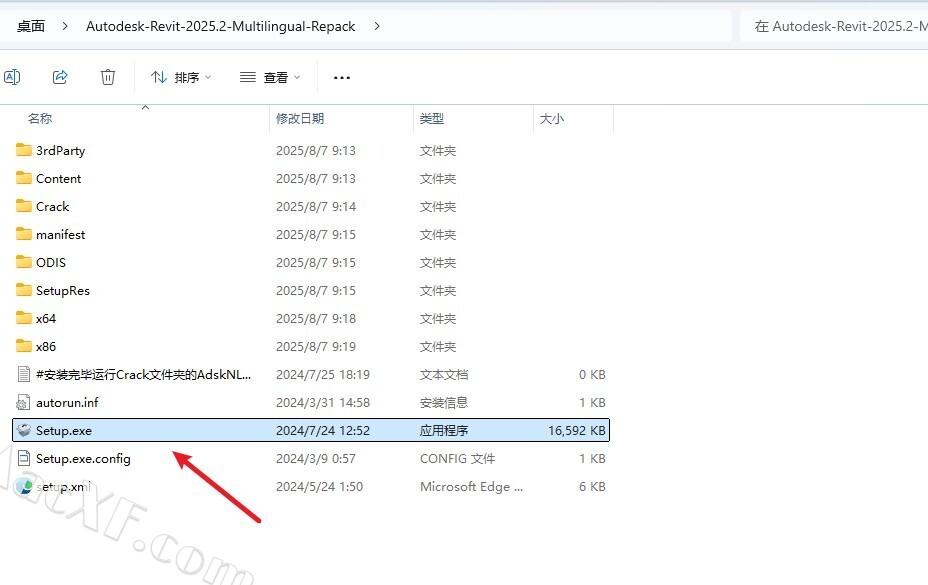Select the 3rdParty folder icon
This screenshot has width=928, height=585.
pyautogui.click(x=24, y=150)
